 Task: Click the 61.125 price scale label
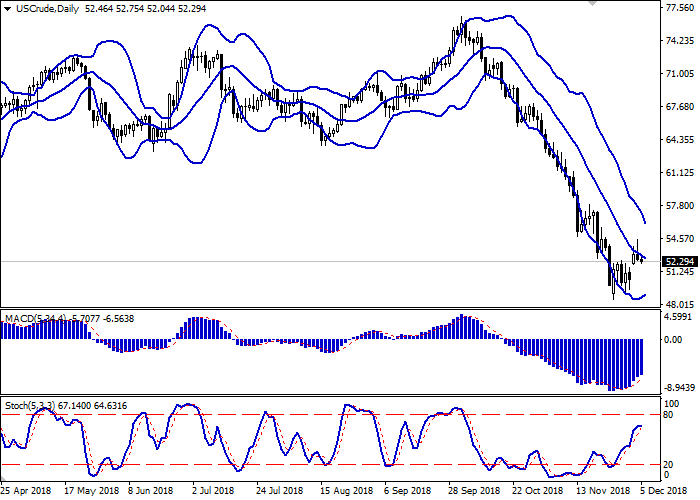[679, 173]
